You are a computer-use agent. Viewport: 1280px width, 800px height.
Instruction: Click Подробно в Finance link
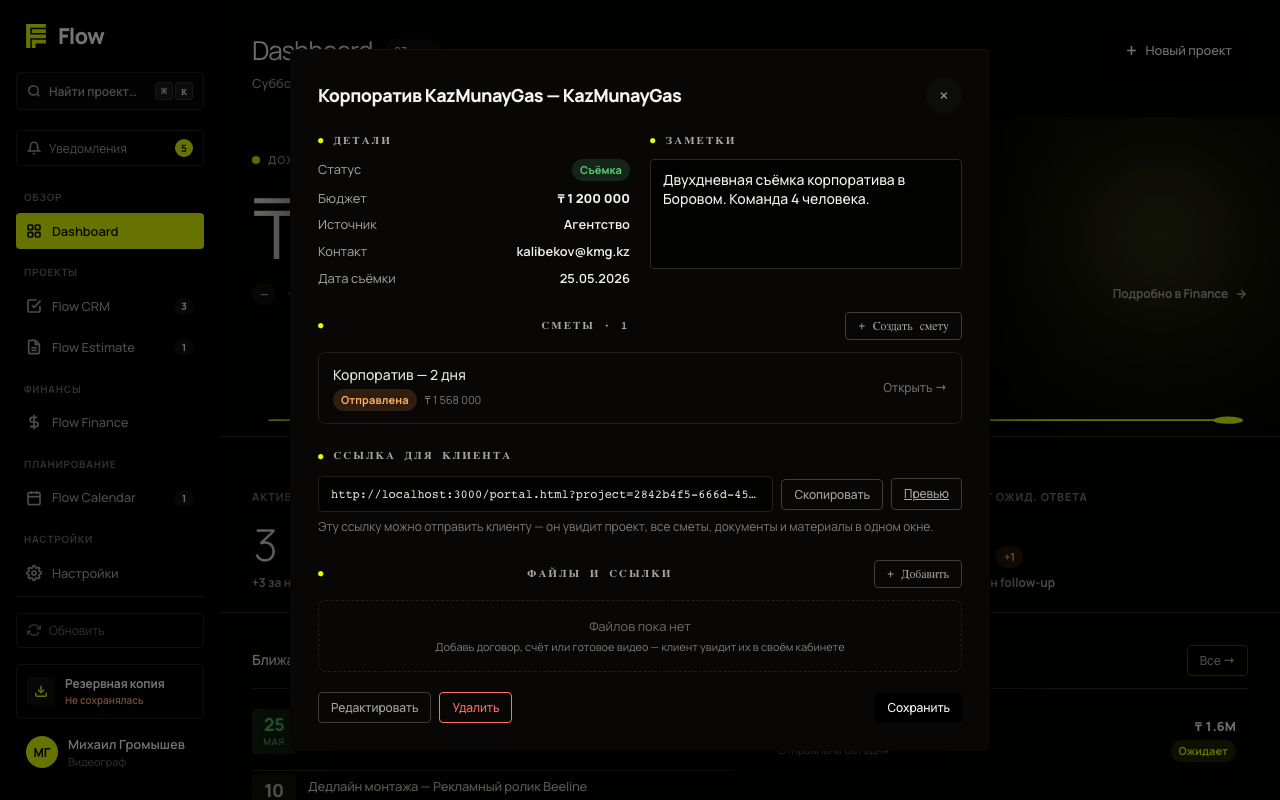(x=1180, y=294)
